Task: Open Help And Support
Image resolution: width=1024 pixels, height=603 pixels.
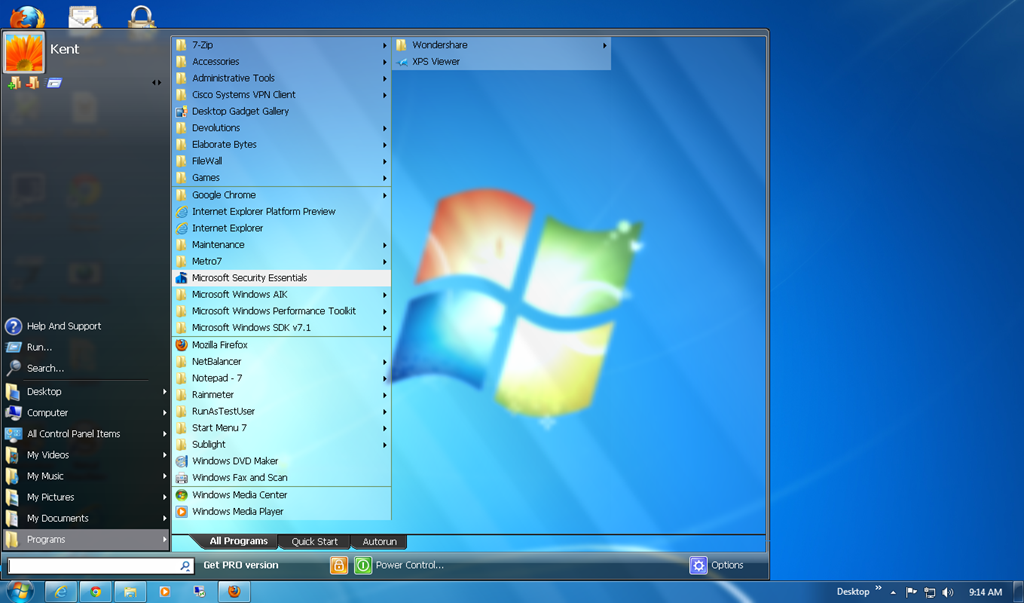Action: point(85,326)
